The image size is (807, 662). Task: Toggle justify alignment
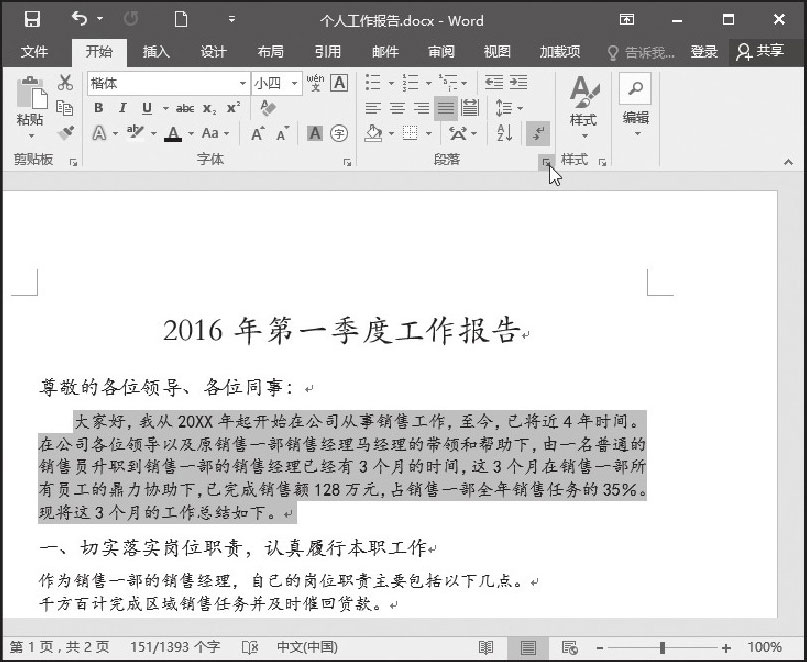(446, 108)
